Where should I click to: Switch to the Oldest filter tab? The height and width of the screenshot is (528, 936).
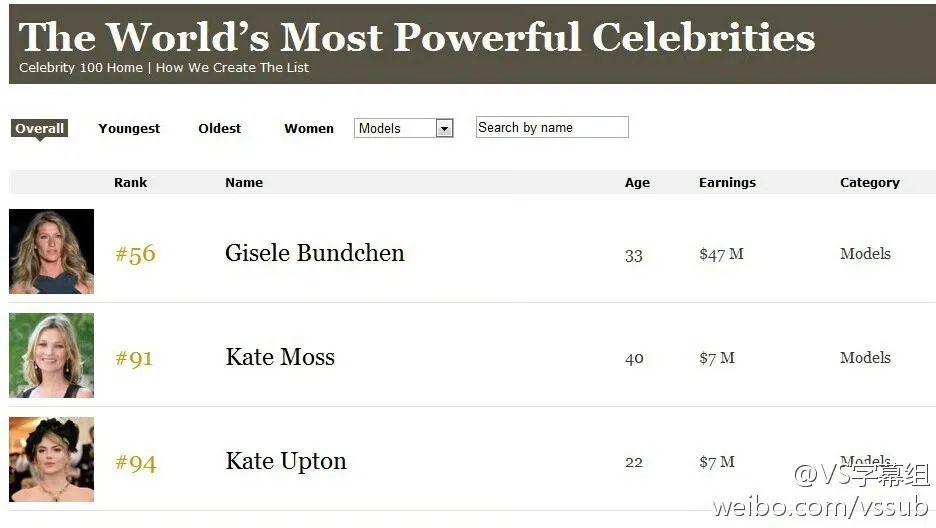pos(220,128)
